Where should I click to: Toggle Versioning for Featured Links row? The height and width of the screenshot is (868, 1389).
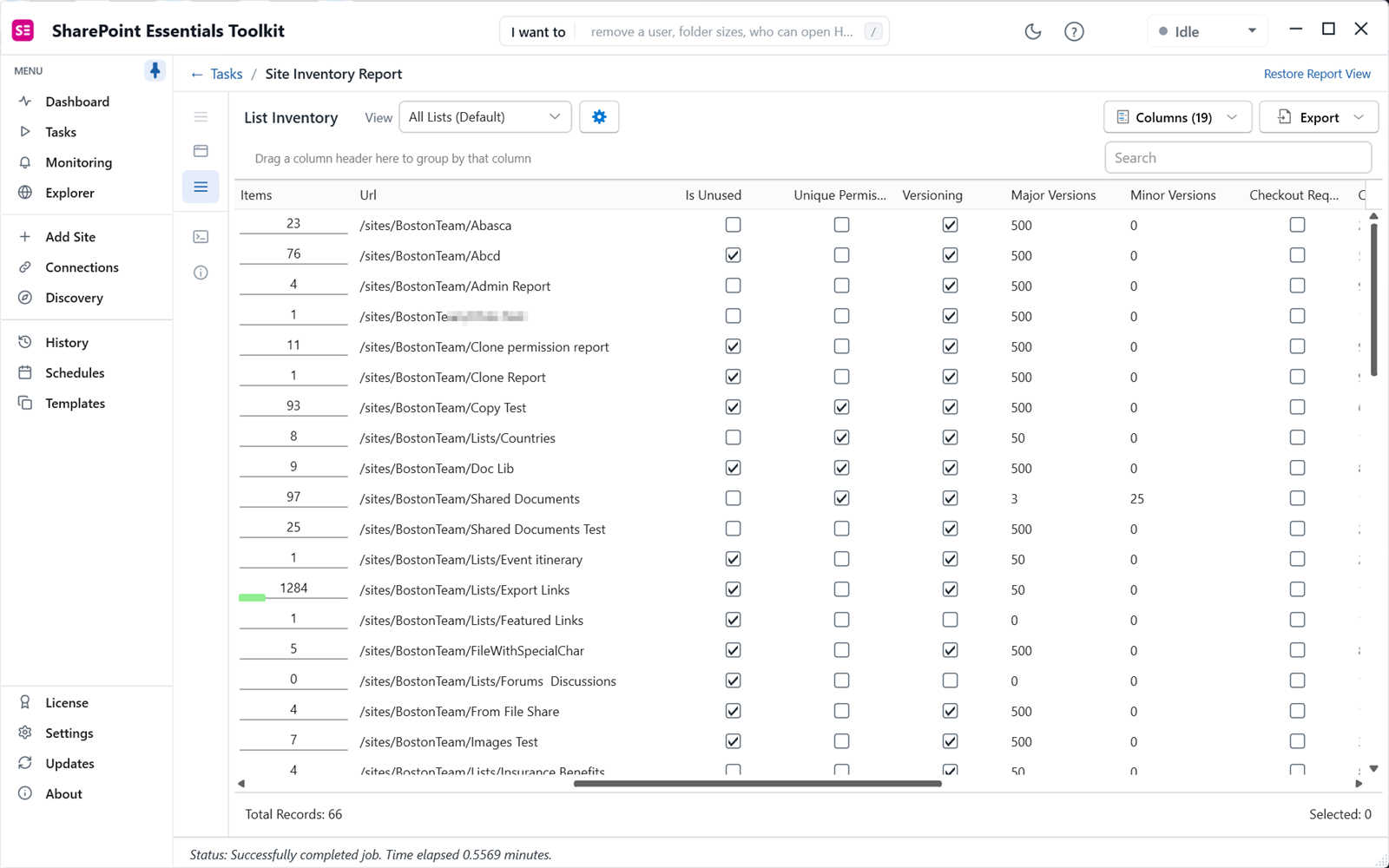click(951, 620)
